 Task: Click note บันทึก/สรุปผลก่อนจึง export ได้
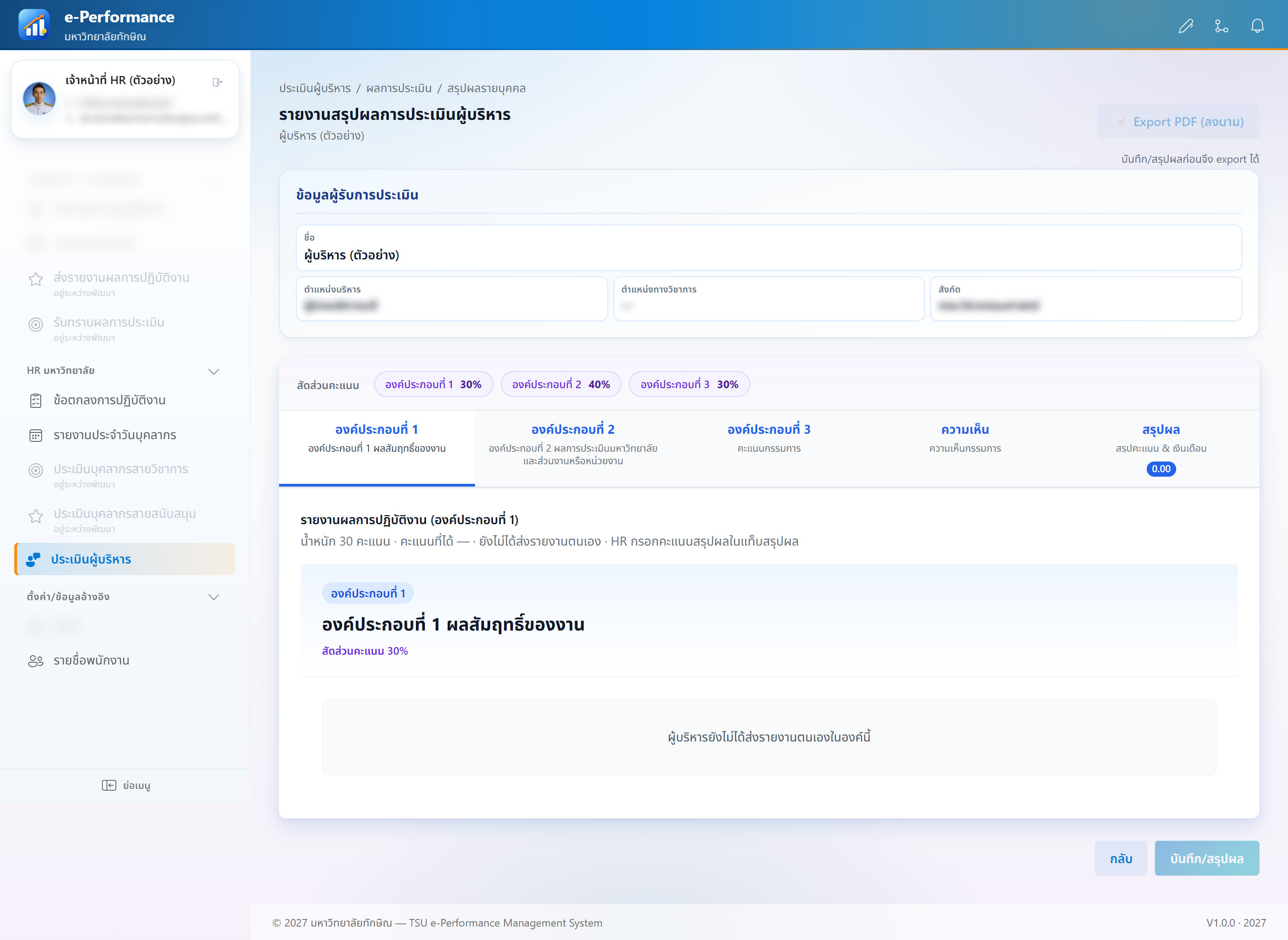(x=1190, y=159)
